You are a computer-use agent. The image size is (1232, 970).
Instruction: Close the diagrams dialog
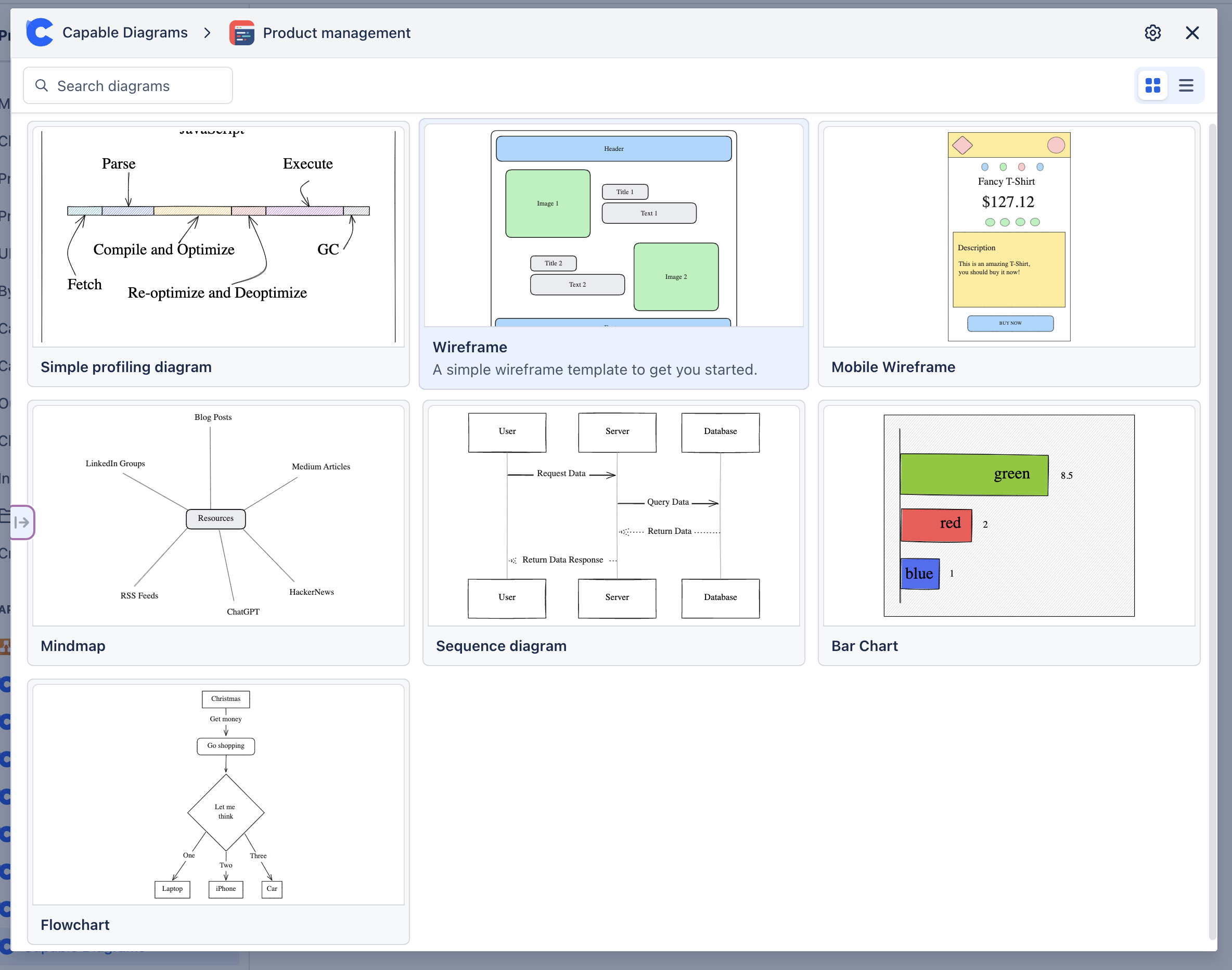(1192, 33)
